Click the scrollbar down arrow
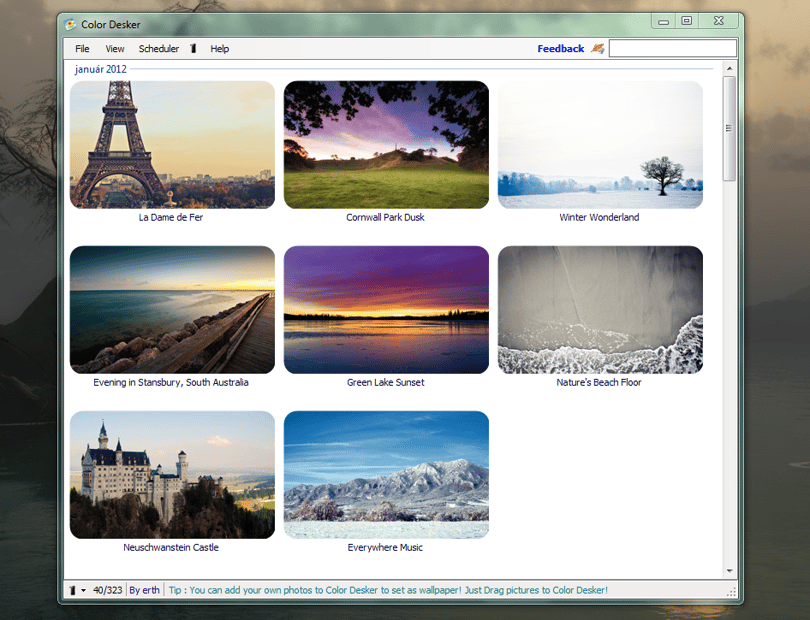 point(729,571)
